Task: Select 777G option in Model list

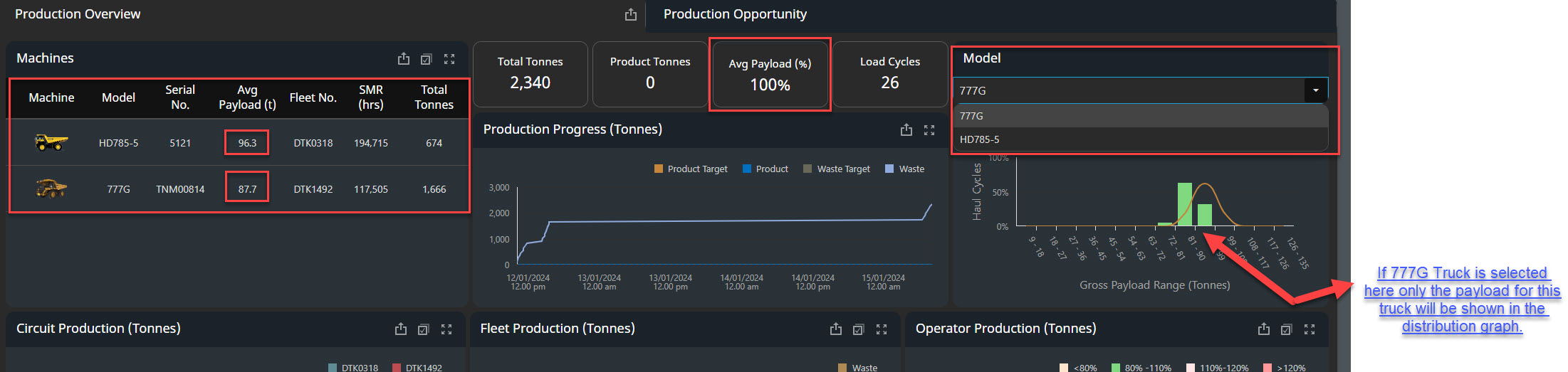Action: 1140,116
